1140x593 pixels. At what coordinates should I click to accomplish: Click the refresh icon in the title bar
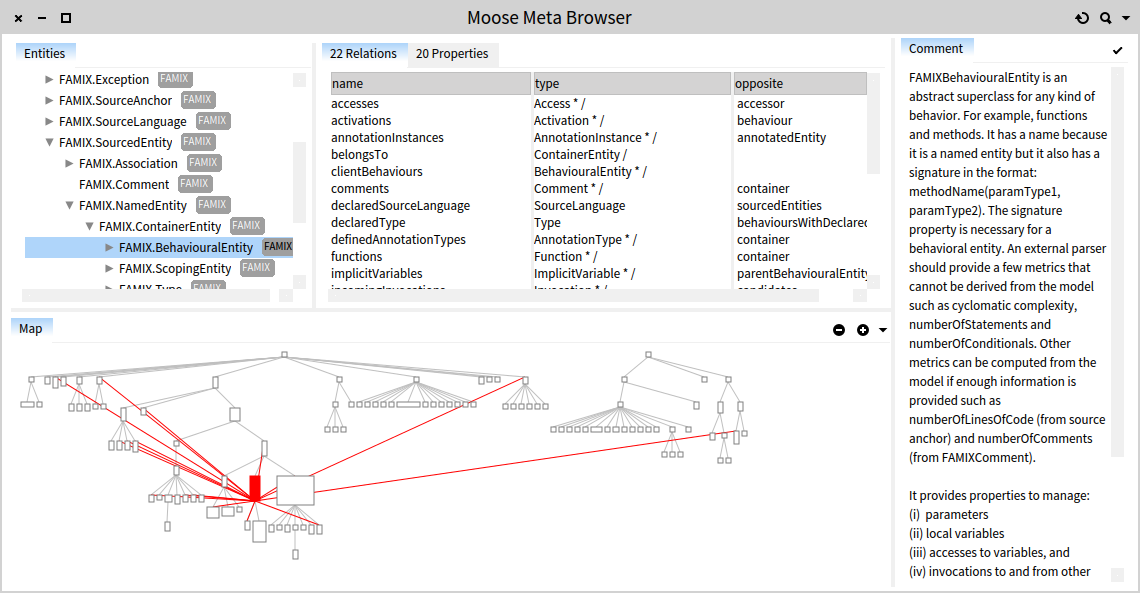(1082, 18)
